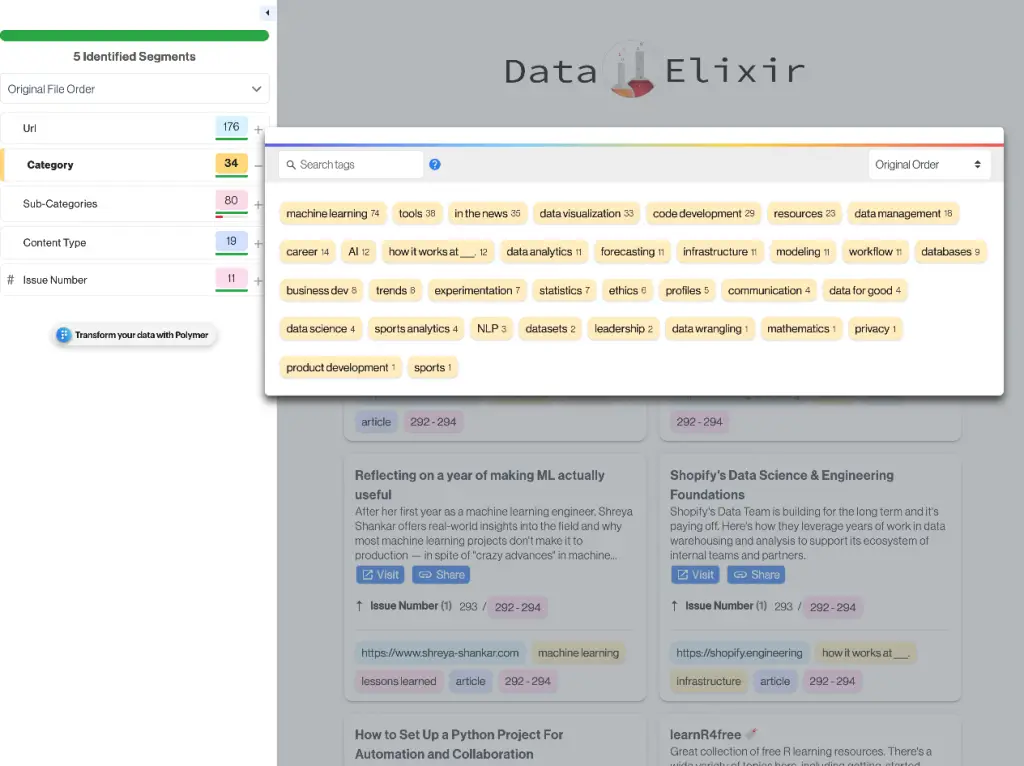
Task: Select the Issue Number segment row
Action: (x=133, y=279)
